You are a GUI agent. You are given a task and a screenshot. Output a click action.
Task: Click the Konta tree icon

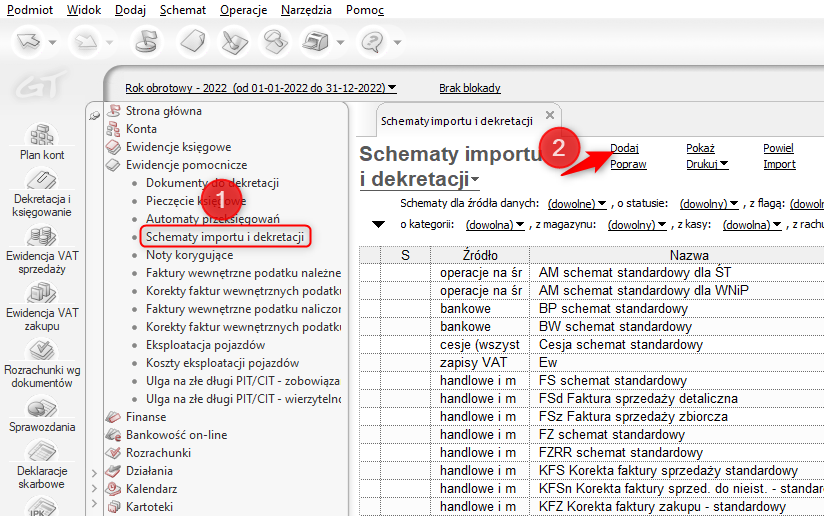pyautogui.click(x=114, y=129)
